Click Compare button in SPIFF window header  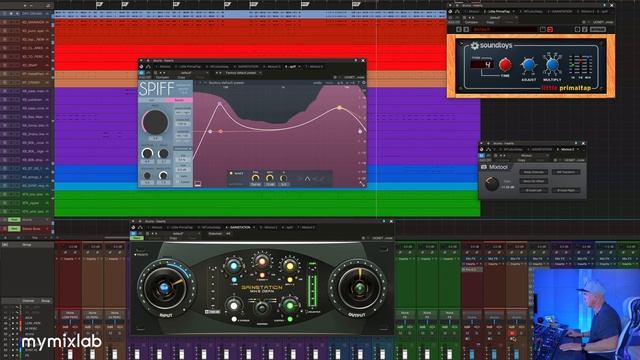pyautogui.click(x=162, y=77)
